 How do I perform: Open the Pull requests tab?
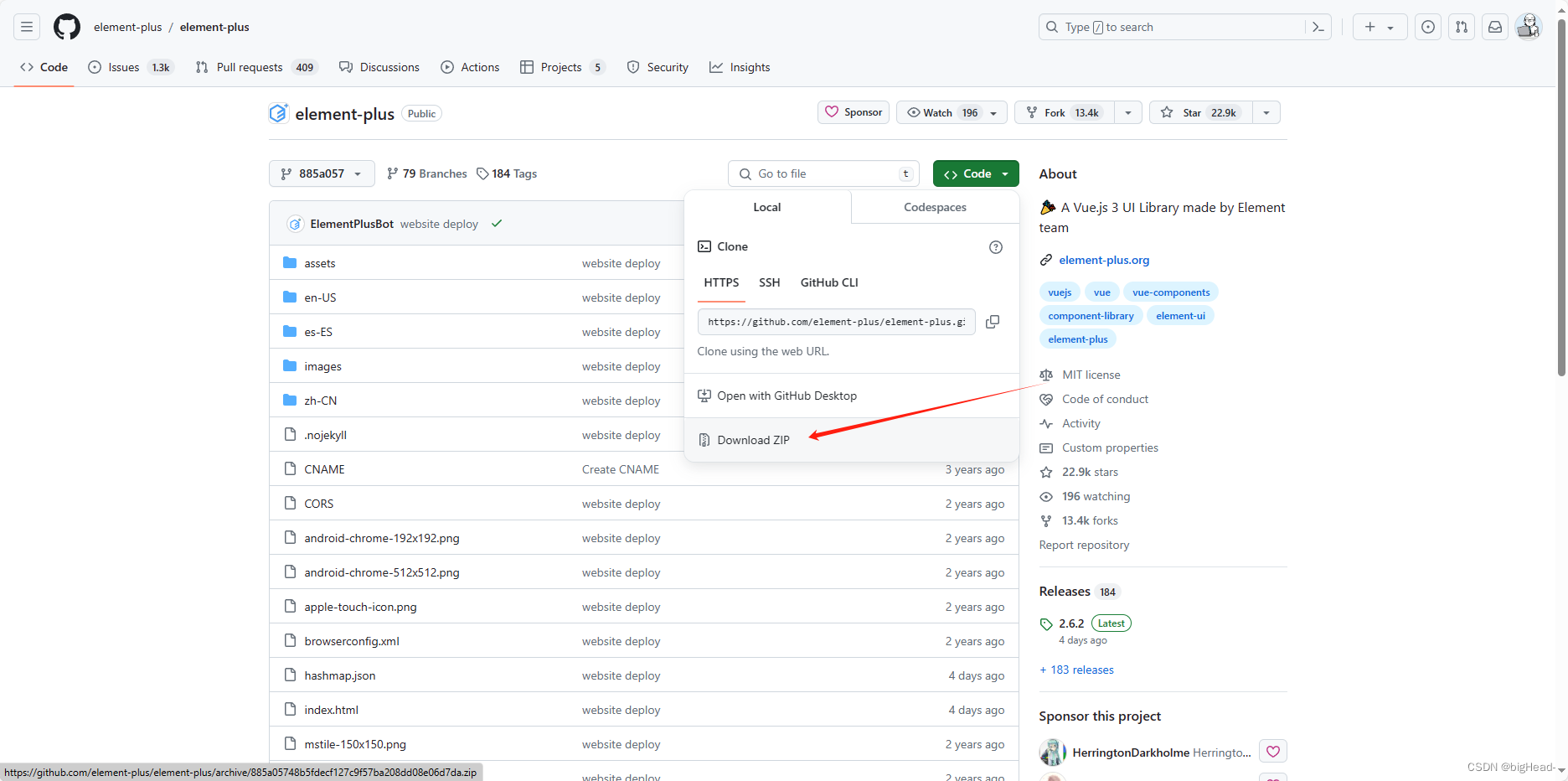(x=255, y=67)
